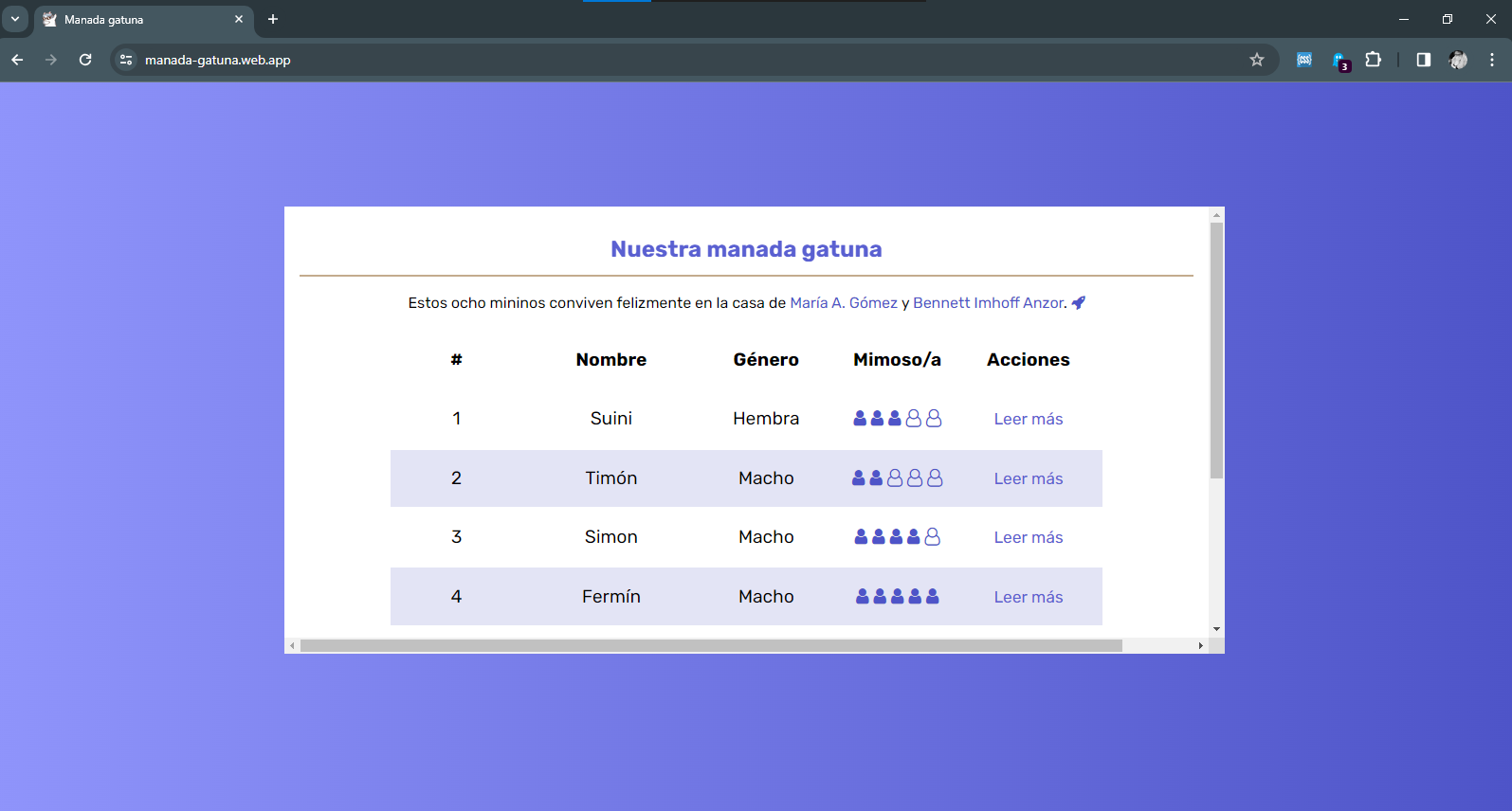This screenshot has width=1512, height=811.
Task: Open the Extensions puzzle menu
Action: pos(1373,60)
